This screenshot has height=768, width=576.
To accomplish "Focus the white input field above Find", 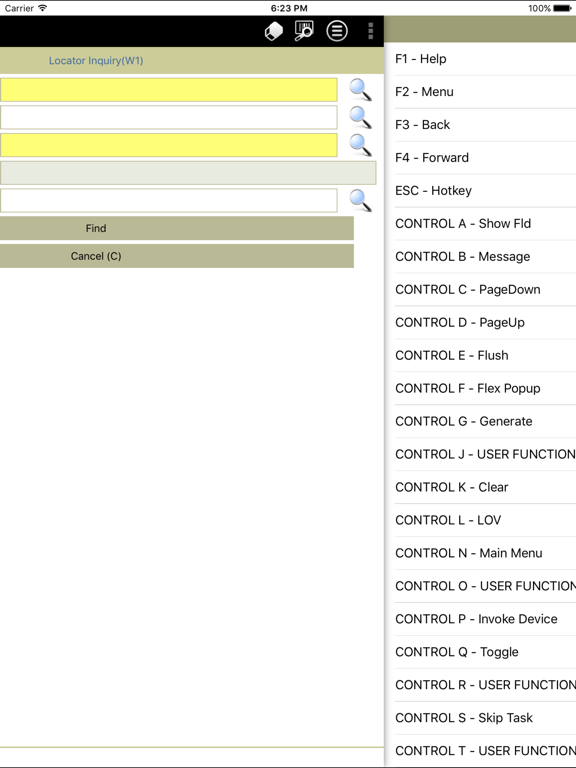I will pos(168,200).
